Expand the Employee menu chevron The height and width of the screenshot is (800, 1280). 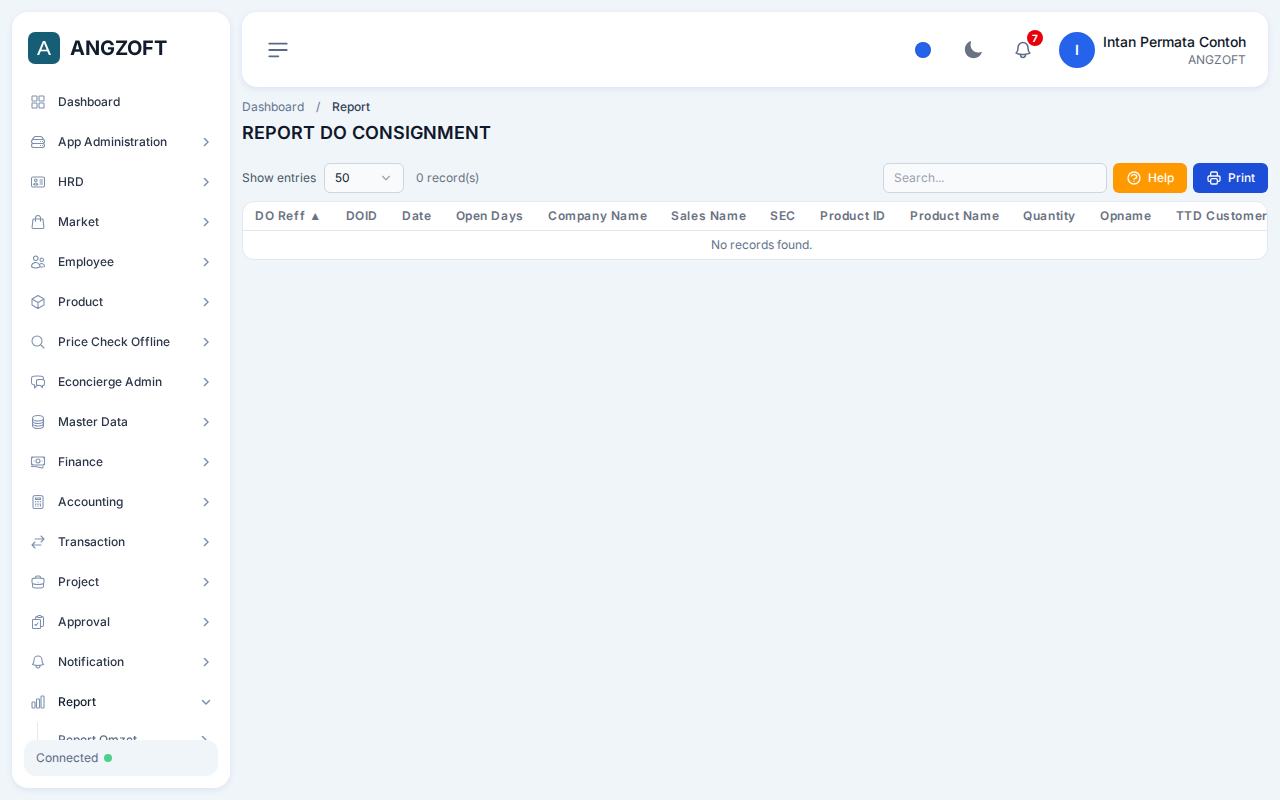click(206, 262)
